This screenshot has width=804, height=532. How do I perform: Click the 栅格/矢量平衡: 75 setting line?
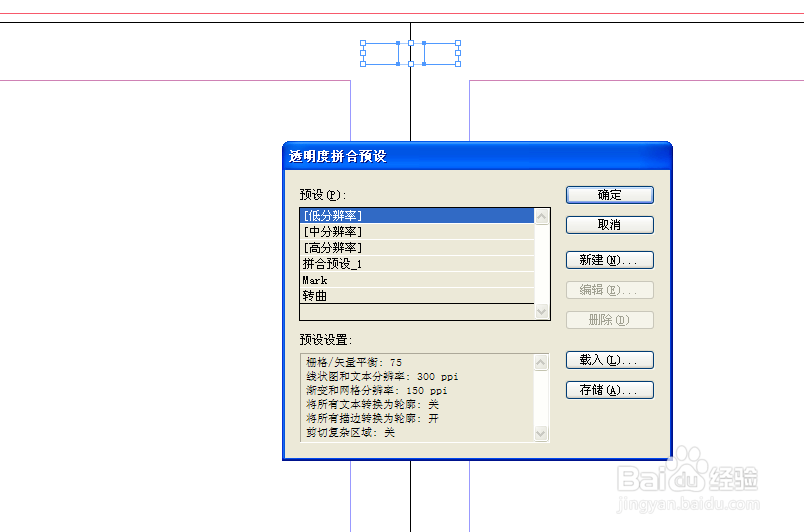354,362
